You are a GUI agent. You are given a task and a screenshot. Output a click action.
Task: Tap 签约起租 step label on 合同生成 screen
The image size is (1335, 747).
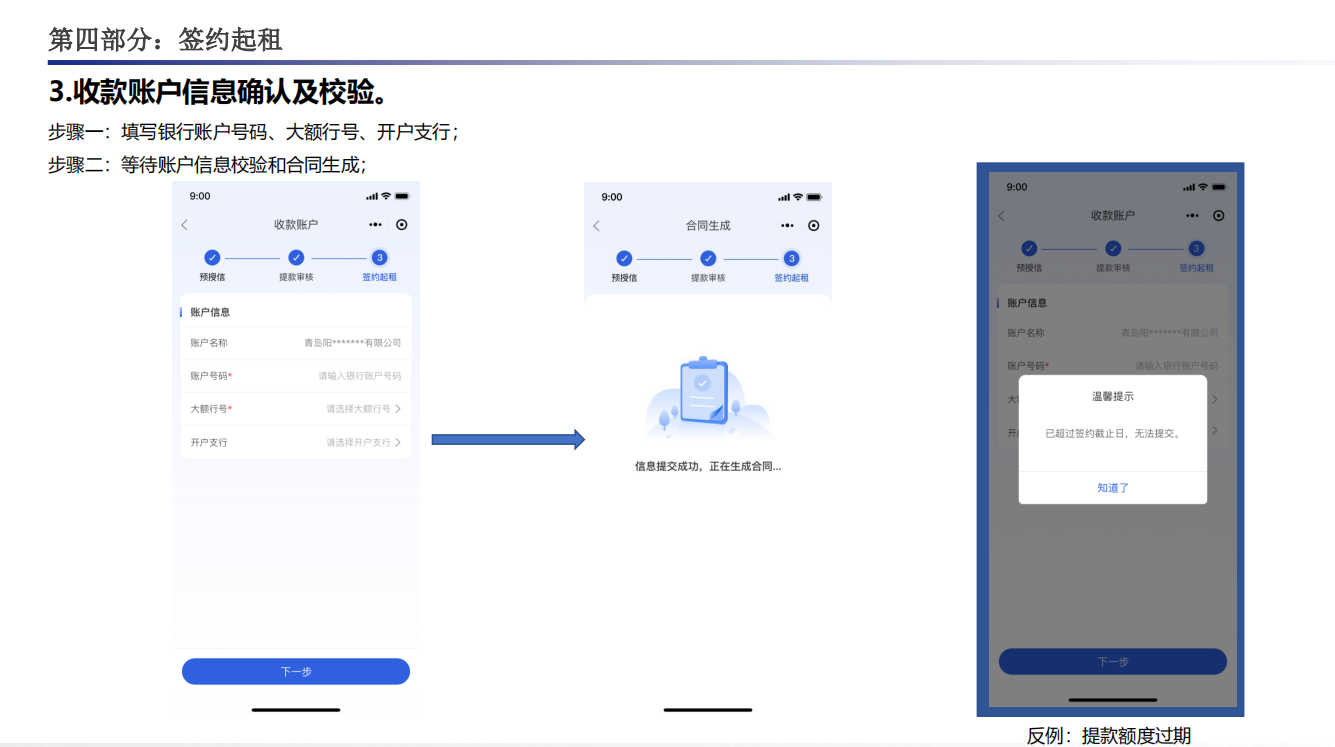point(792,278)
